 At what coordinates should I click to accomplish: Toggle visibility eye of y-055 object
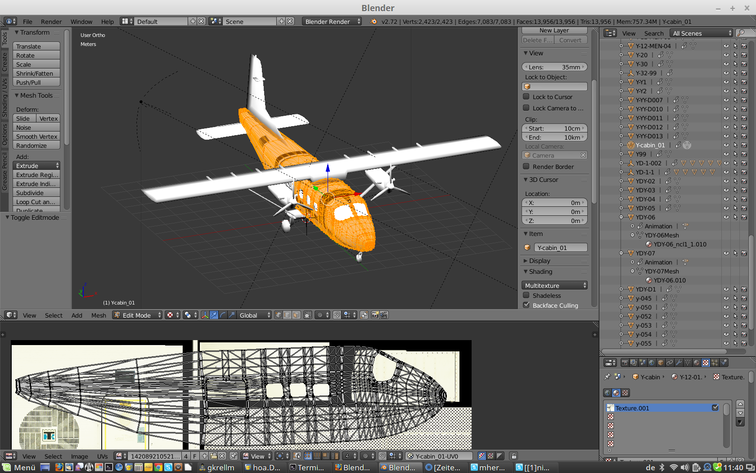[x=726, y=343]
